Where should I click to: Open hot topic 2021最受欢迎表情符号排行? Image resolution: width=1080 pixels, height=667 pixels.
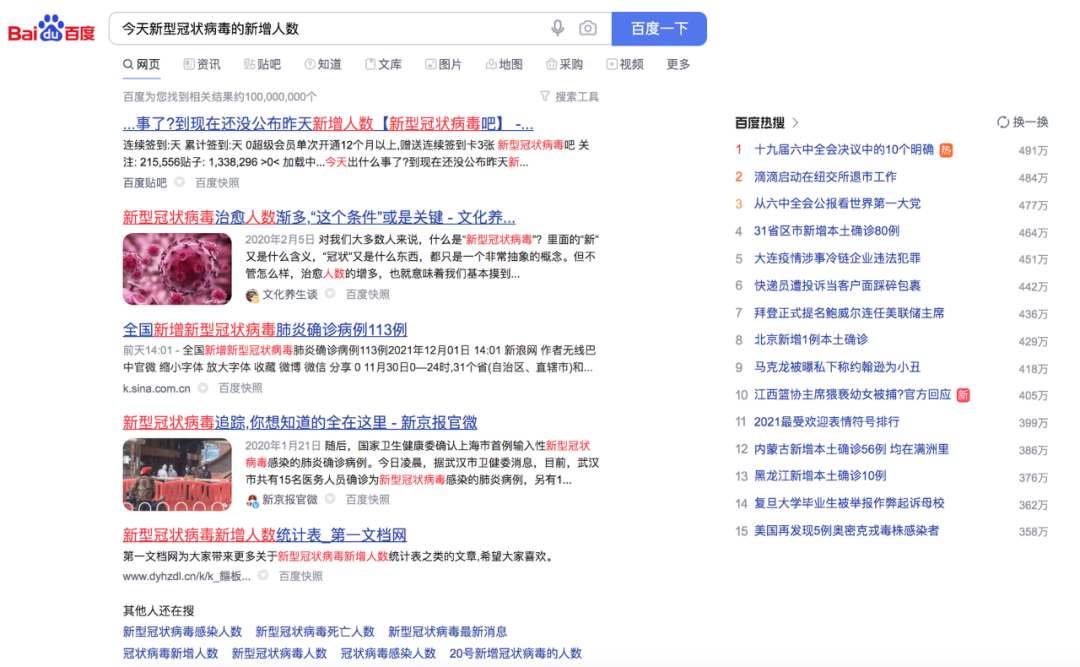click(x=827, y=422)
